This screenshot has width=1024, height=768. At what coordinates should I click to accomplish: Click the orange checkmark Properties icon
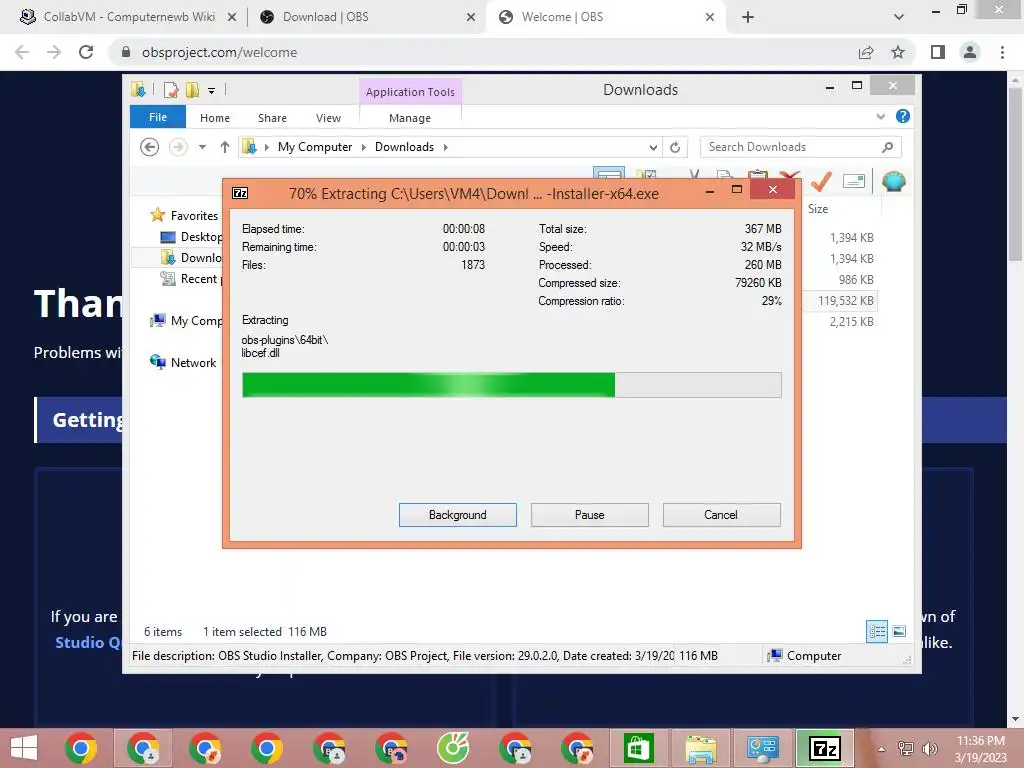(x=821, y=181)
